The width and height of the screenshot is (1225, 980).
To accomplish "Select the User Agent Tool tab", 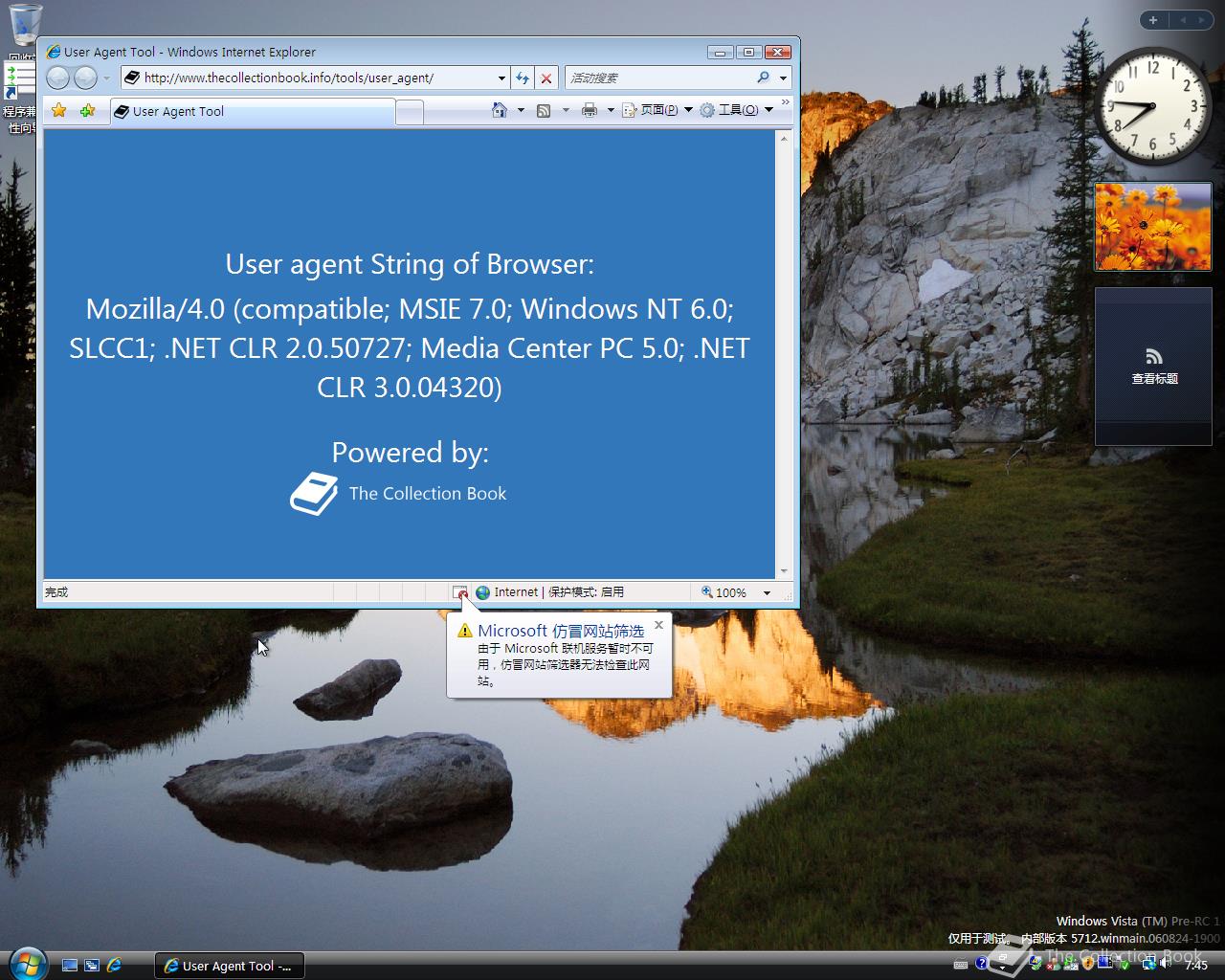I will [252, 111].
